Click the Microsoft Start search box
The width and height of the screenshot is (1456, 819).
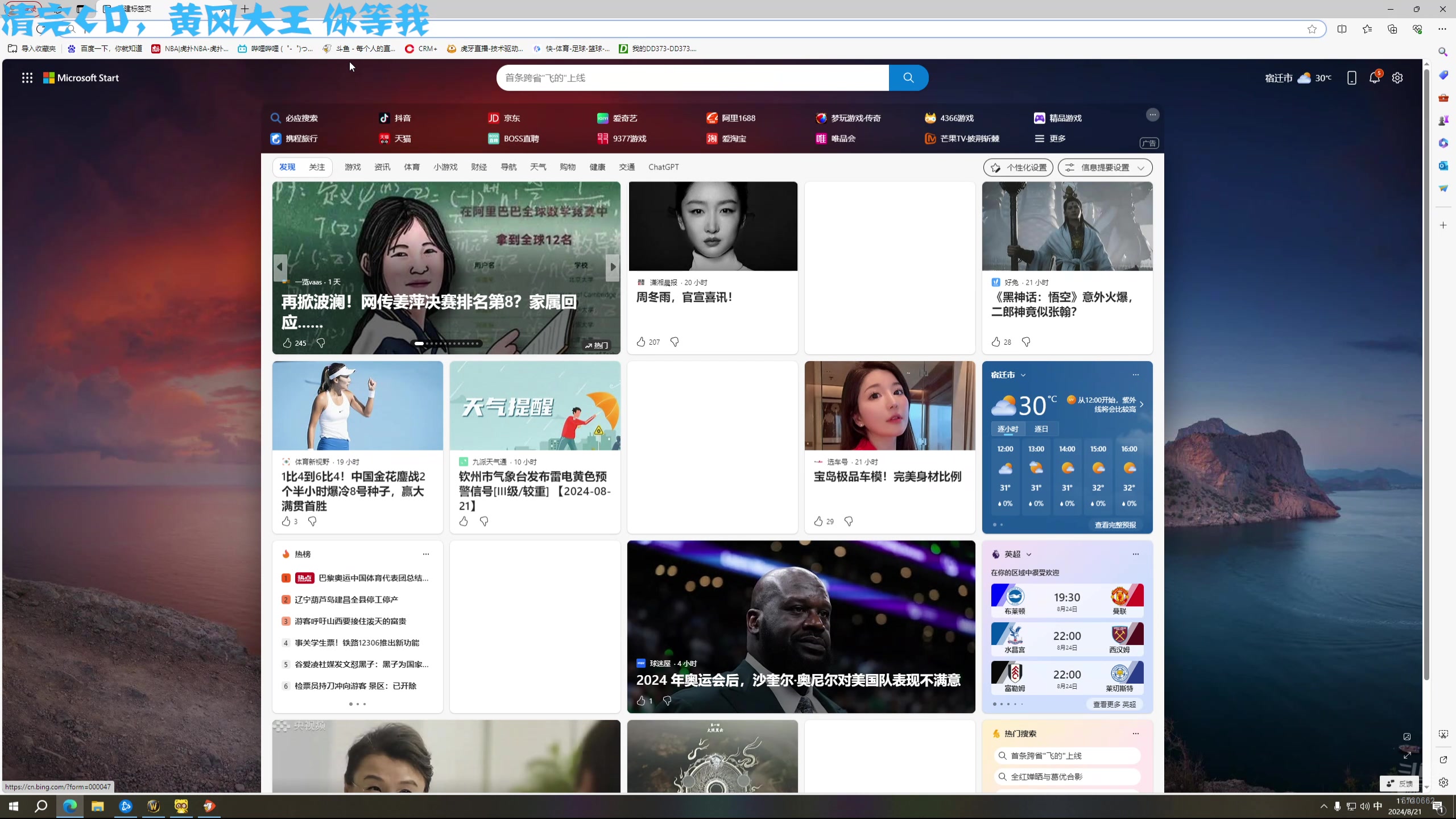pyautogui.click(x=693, y=78)
